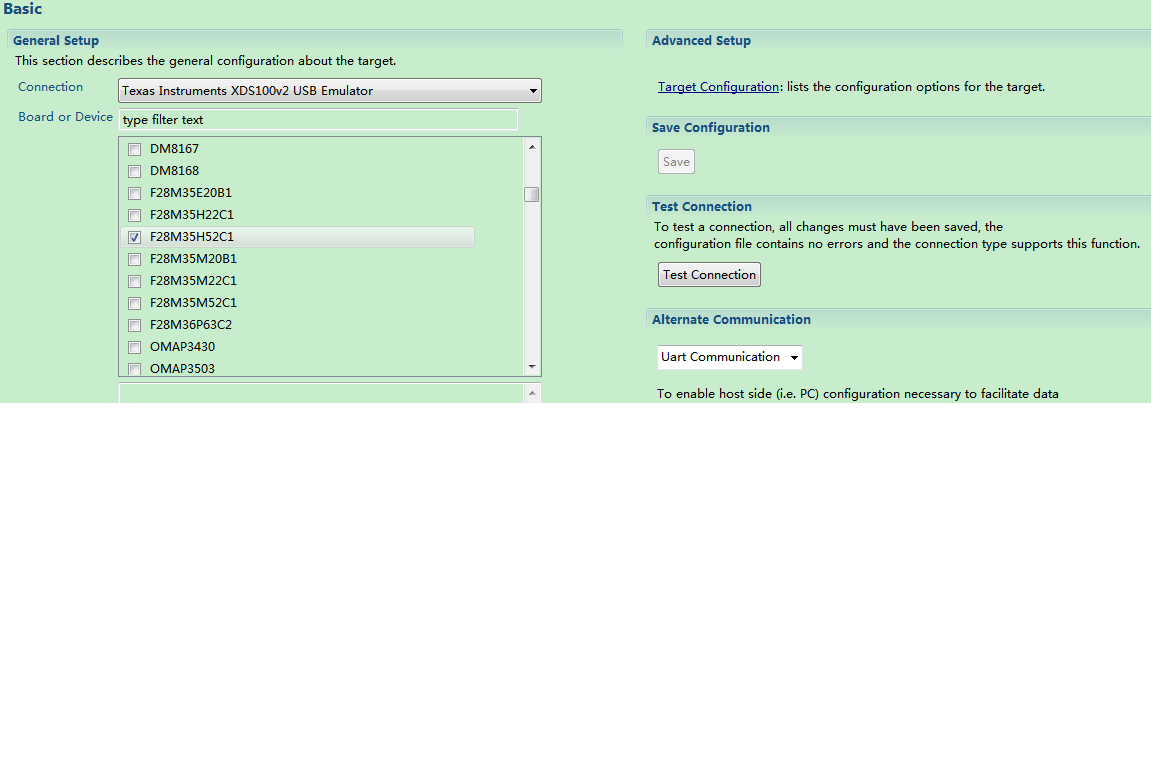Image resolution: width=1169 pixels, height=780 pixels.
Task: Click the Save button
Action: coord(676,162)
